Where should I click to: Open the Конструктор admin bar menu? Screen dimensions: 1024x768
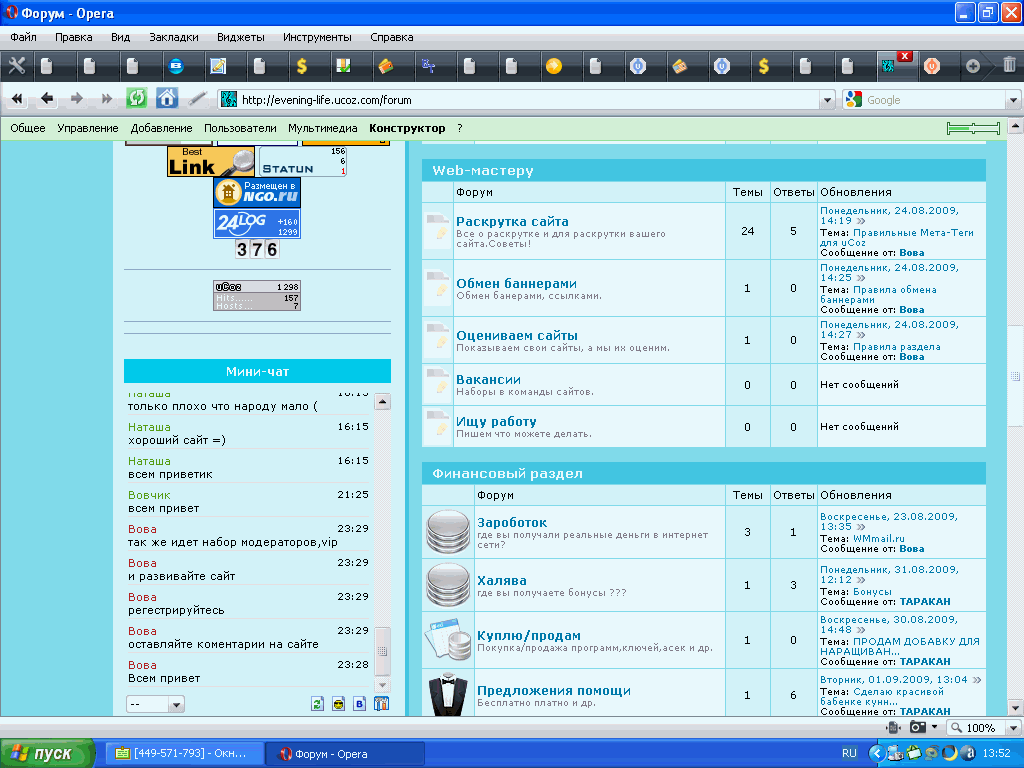[407, 128]
